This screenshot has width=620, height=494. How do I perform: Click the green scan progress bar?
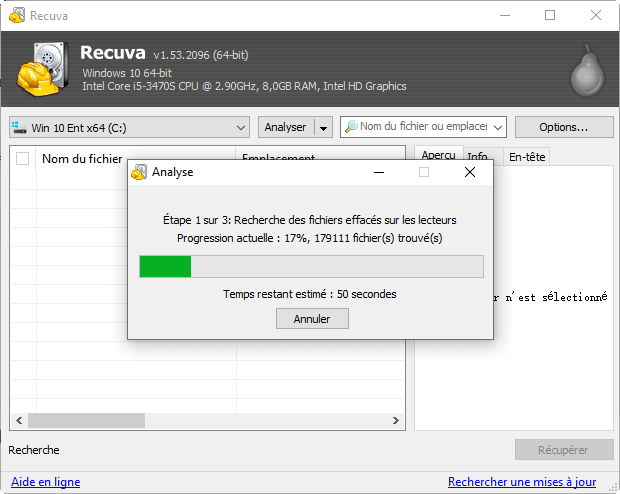tap(312, 266)
